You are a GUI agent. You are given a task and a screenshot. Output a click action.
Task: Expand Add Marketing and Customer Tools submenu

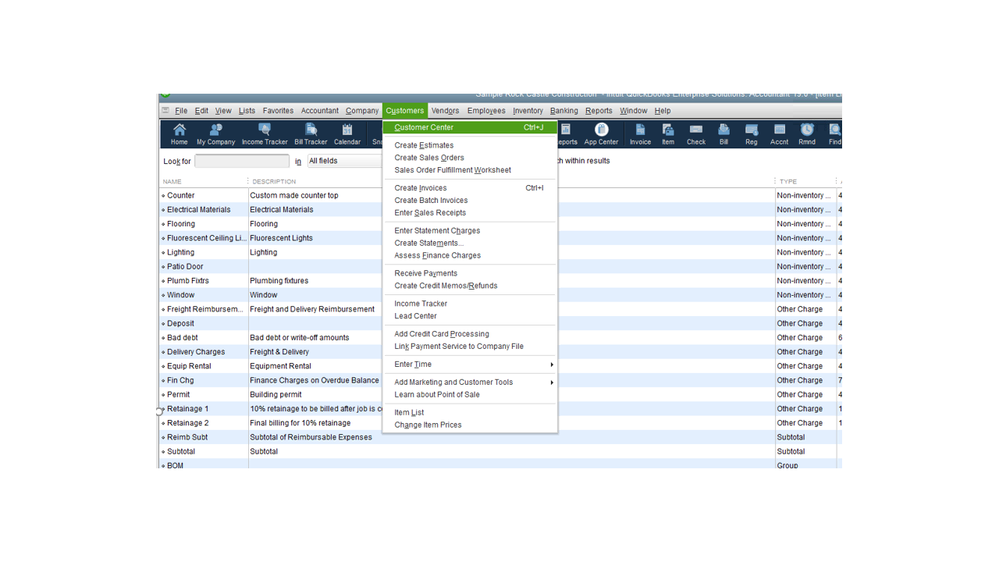pyautogui.click(x=470, y=382)
